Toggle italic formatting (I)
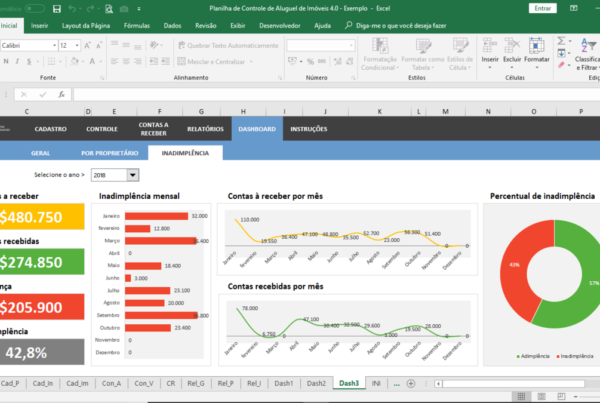Viewport: 600px width, 403px height. pos(17,61)
